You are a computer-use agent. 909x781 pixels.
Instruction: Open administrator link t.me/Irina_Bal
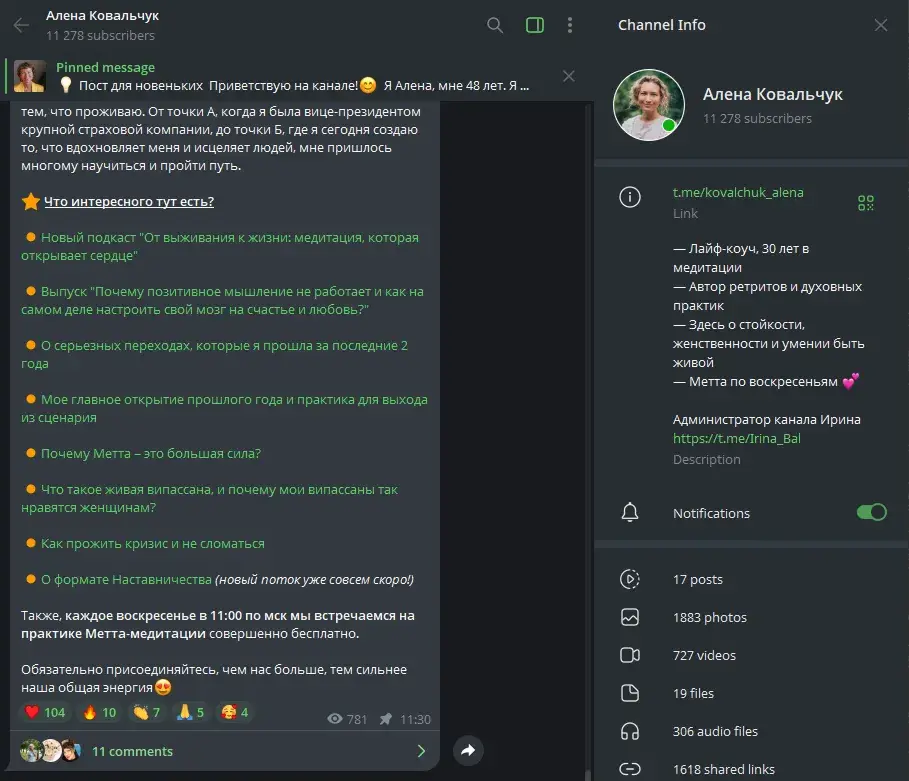[x=736, y=438]
